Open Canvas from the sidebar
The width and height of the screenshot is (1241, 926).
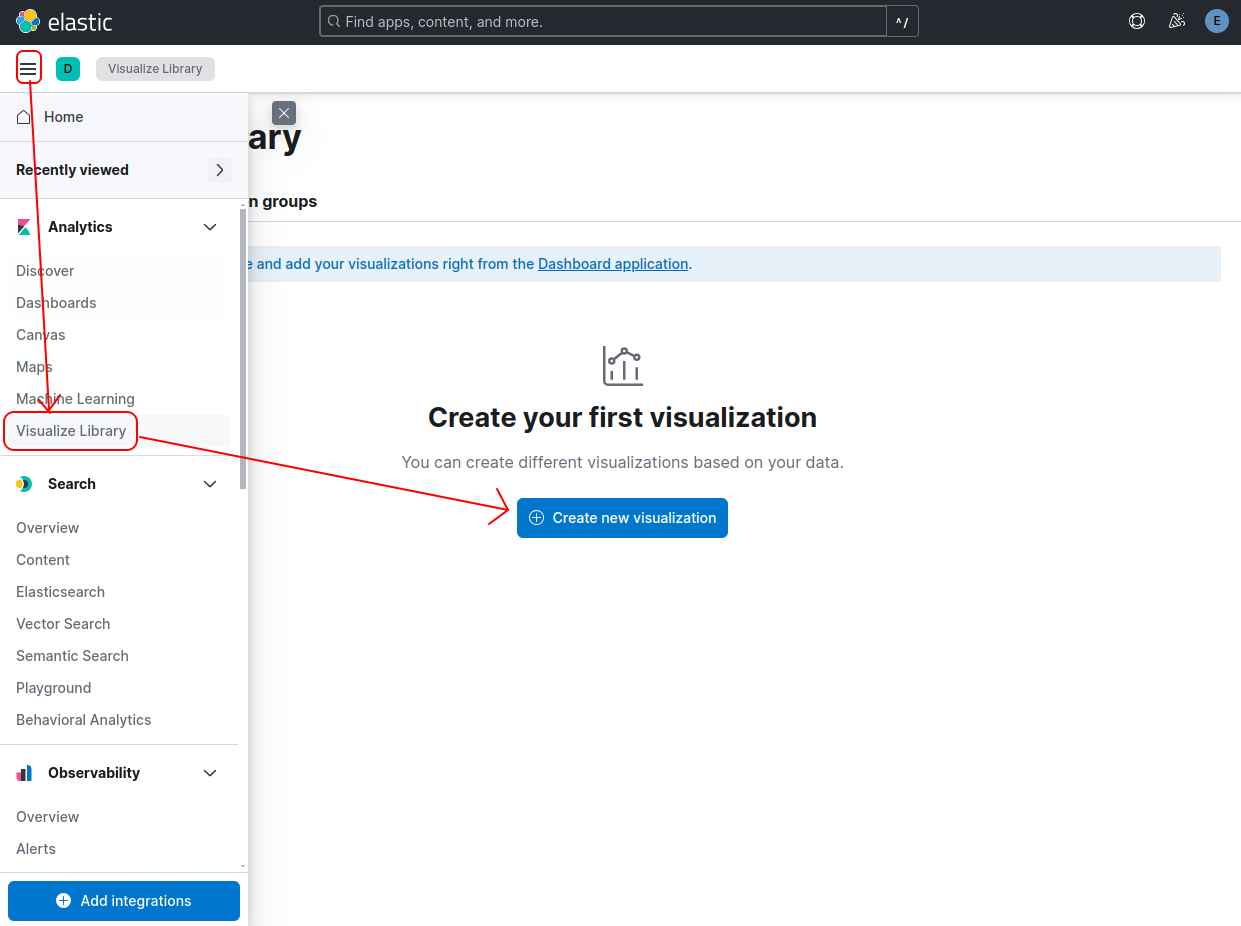[x=41, y=335]
